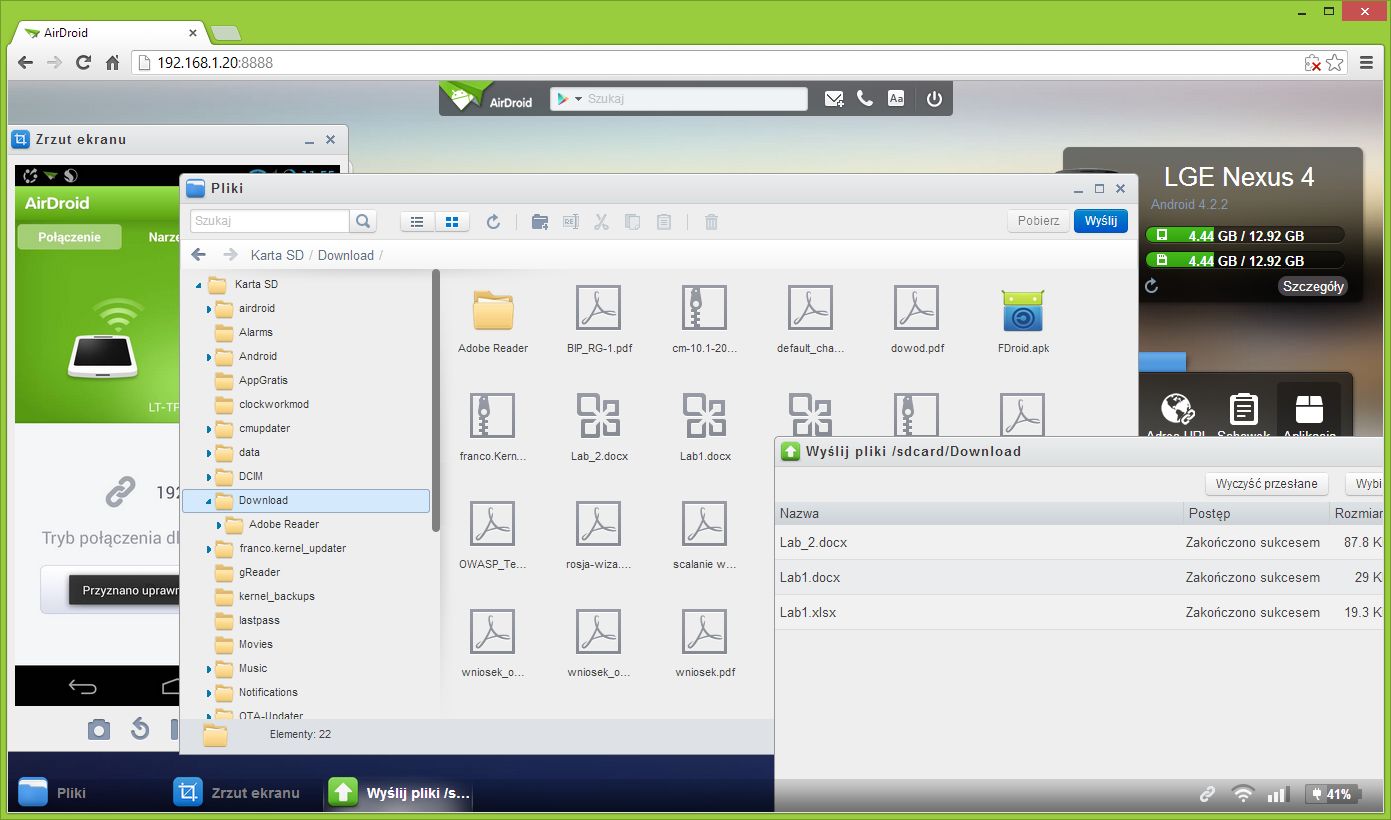Switch to Pliki in bottom taskbar
This screenshot has height=820, width=1391.
tap(53, 793)
